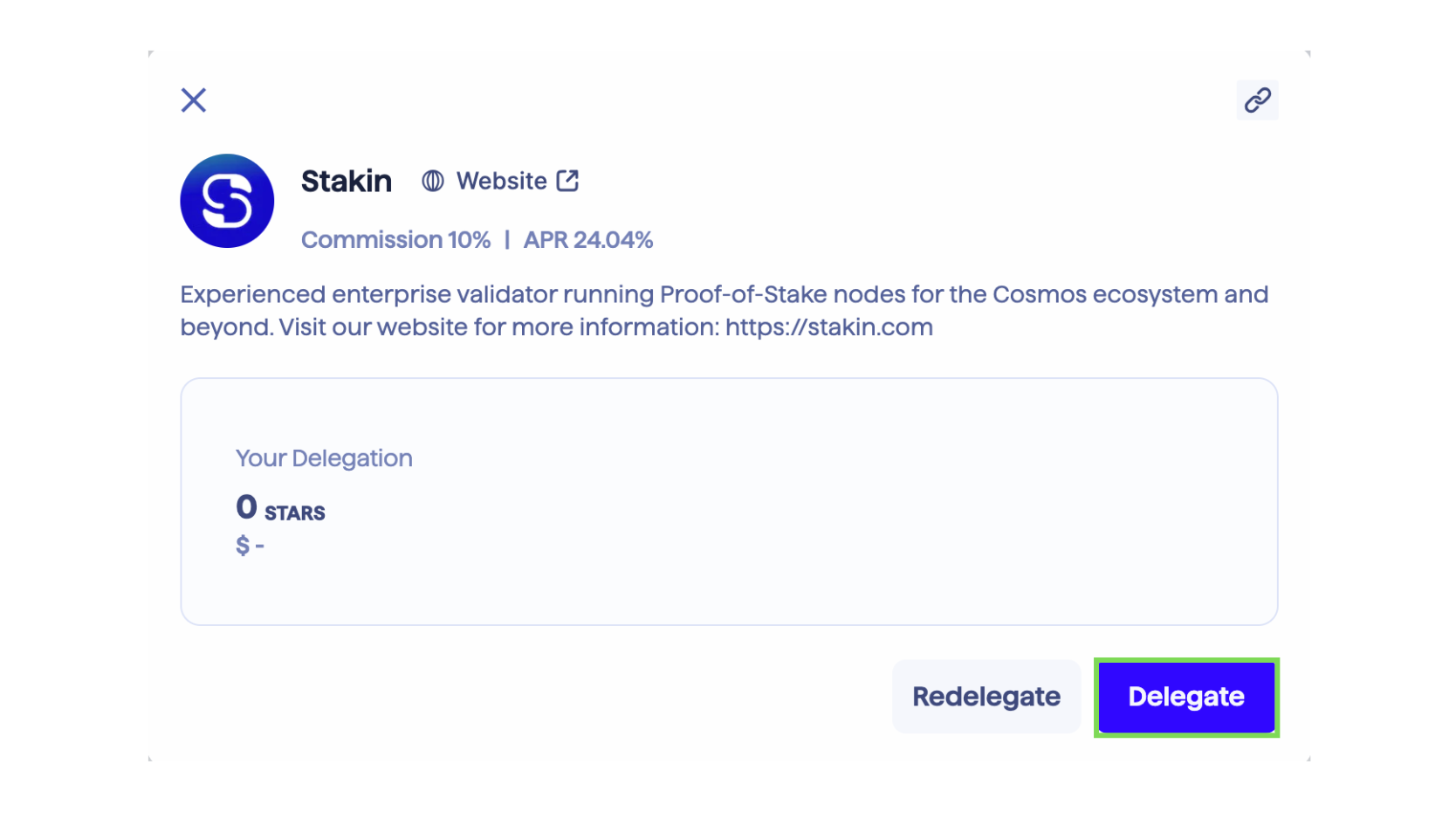Click the blue Delegate button
Image resolution: width=1456 pixels, height=819 pixels.
[1186, 697]
